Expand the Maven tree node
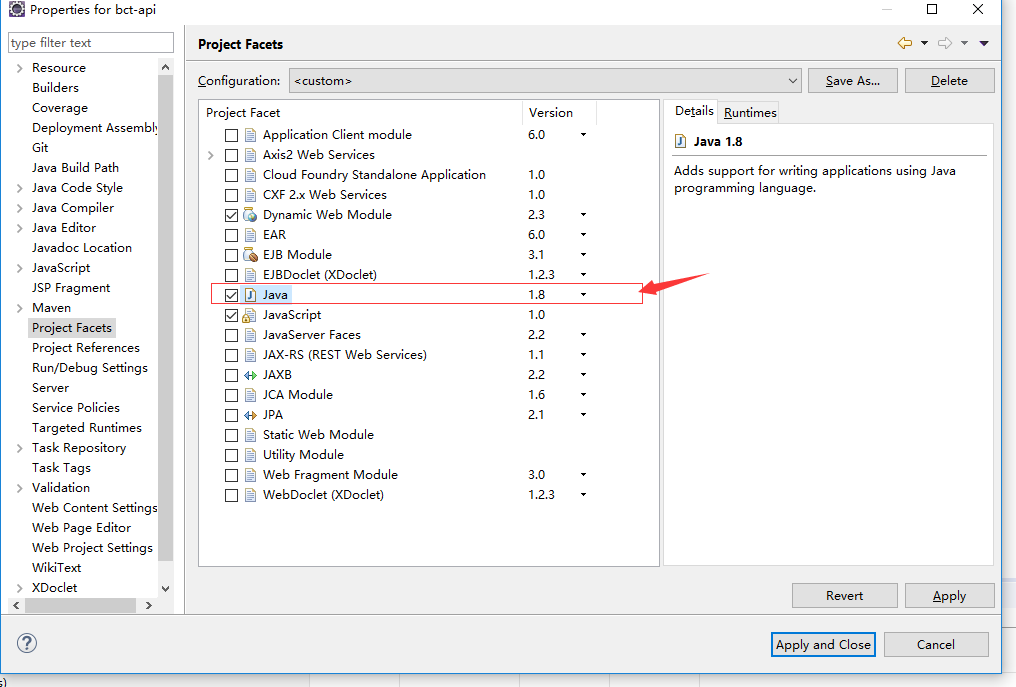Image resolution: width=1016 pixels, height=687 pixels. [19, 308]
